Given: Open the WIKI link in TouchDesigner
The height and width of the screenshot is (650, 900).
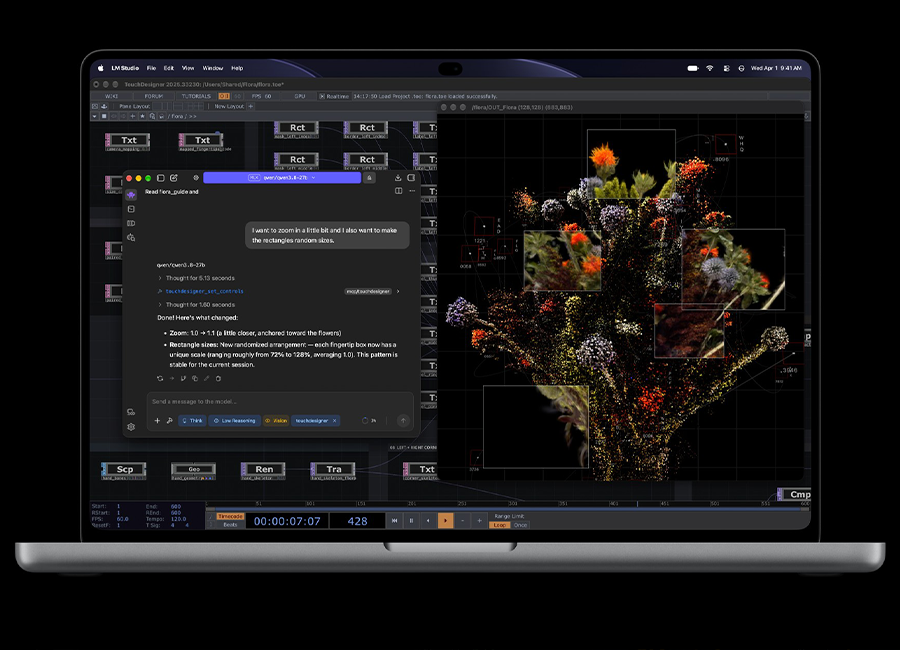Looking at the screenshot, I should (x=111, y=96).
